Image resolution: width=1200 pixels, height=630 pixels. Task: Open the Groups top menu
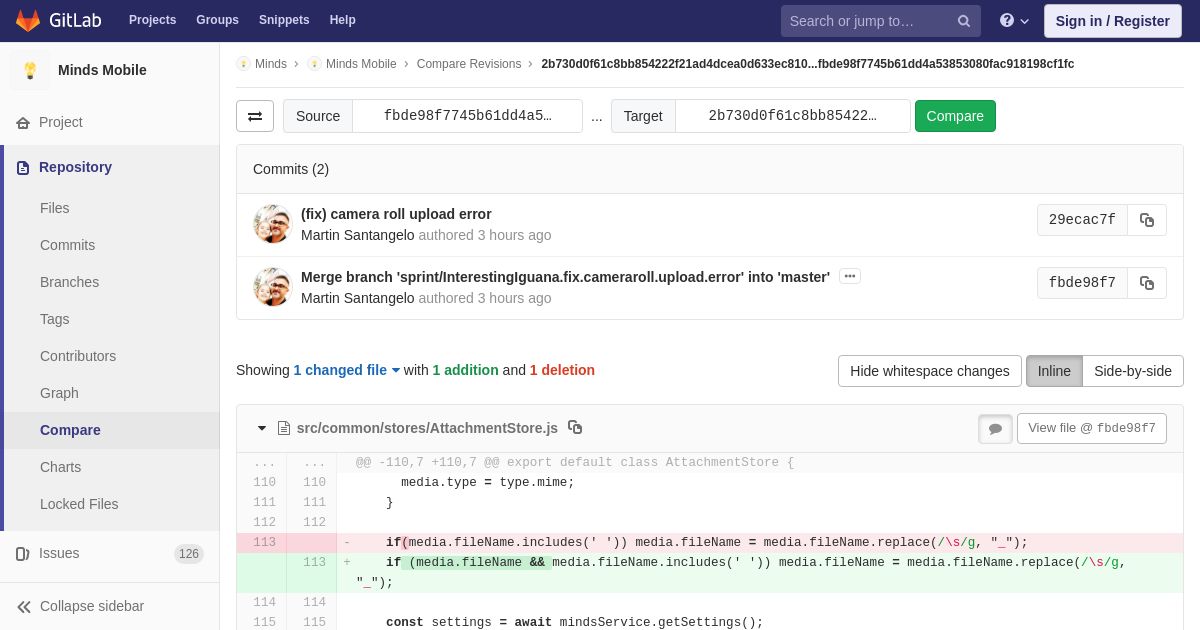217,20
